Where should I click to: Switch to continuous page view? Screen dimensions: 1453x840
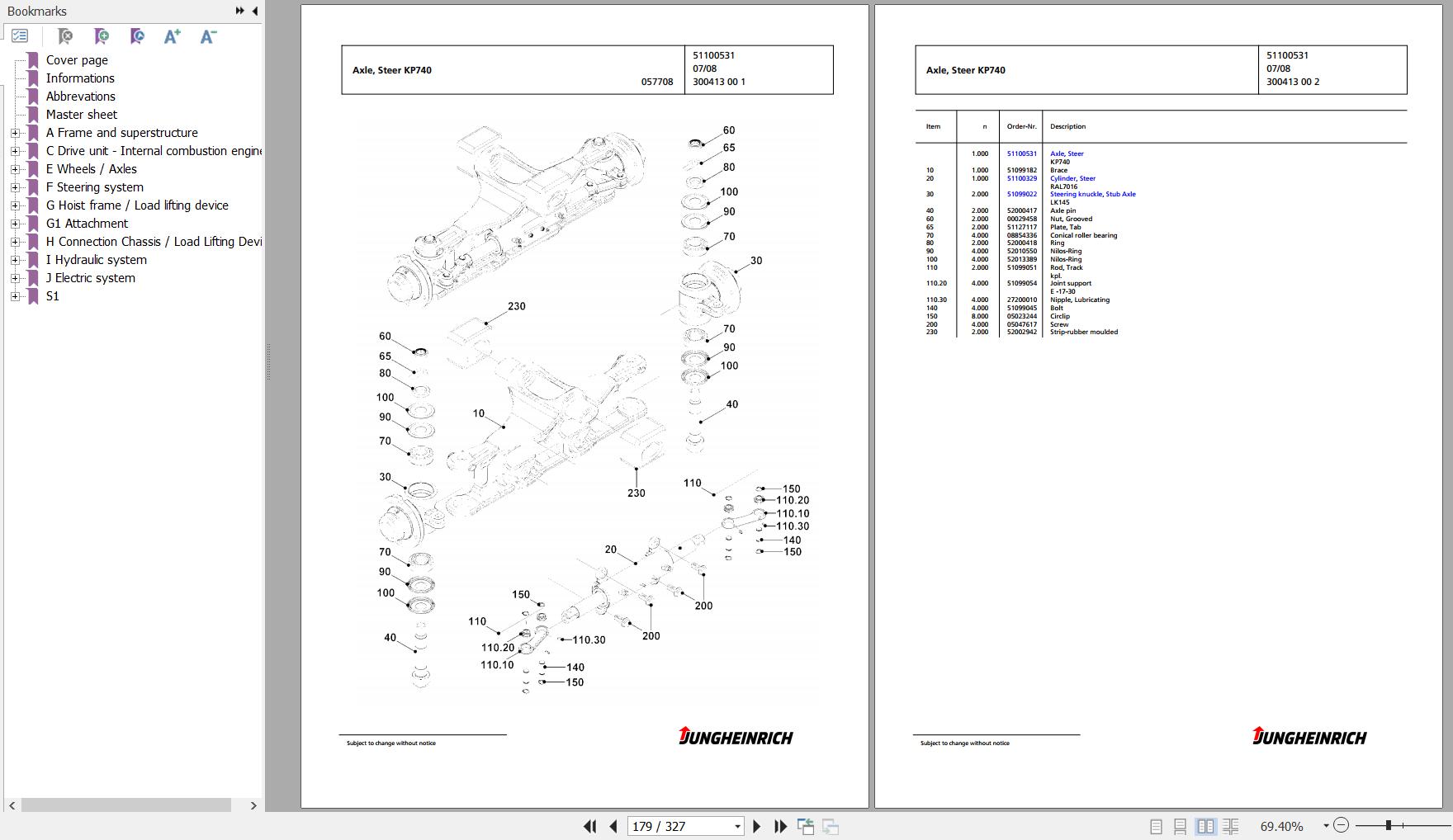(x=1181, y=826)
